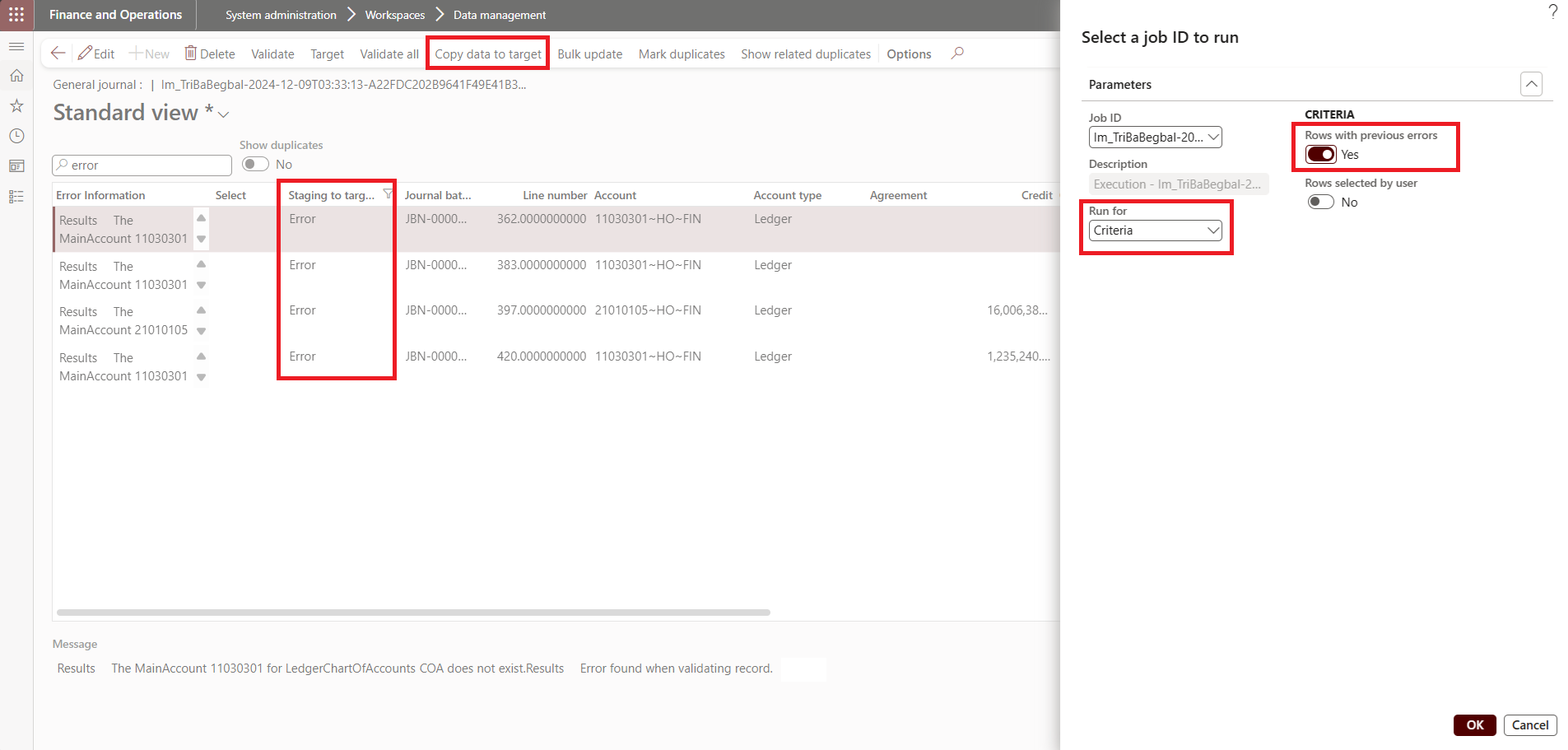Open the Job ID dropdown
The height and width of the screenshot is (750, 1568).
pos(1155,137)
